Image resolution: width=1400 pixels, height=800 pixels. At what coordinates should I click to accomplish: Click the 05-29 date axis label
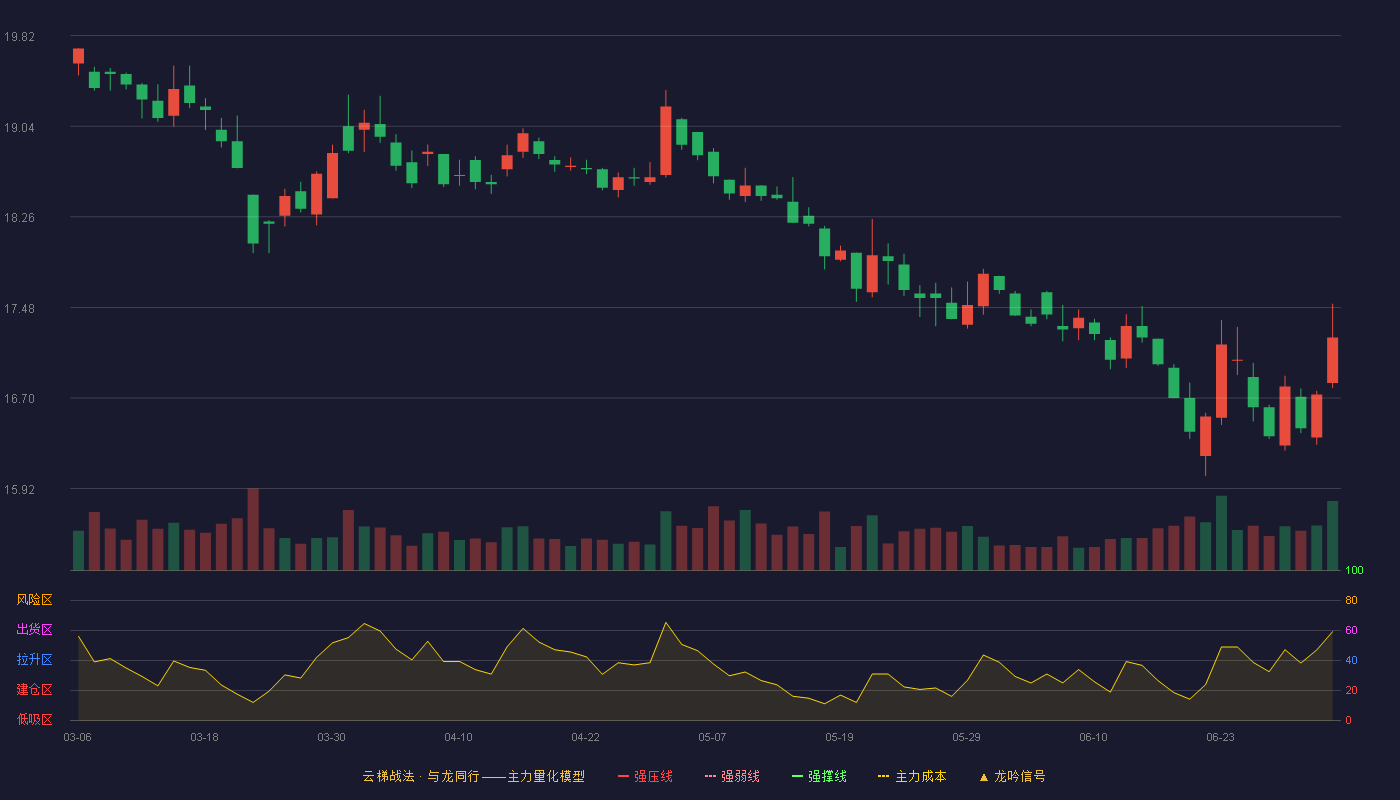click(966, 737)
